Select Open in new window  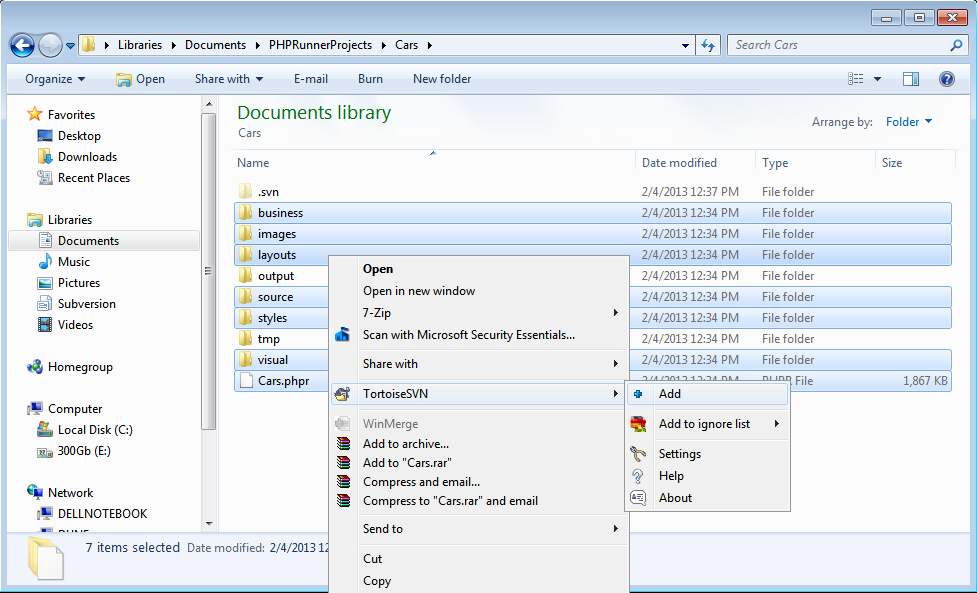click(x=479, y=291)
